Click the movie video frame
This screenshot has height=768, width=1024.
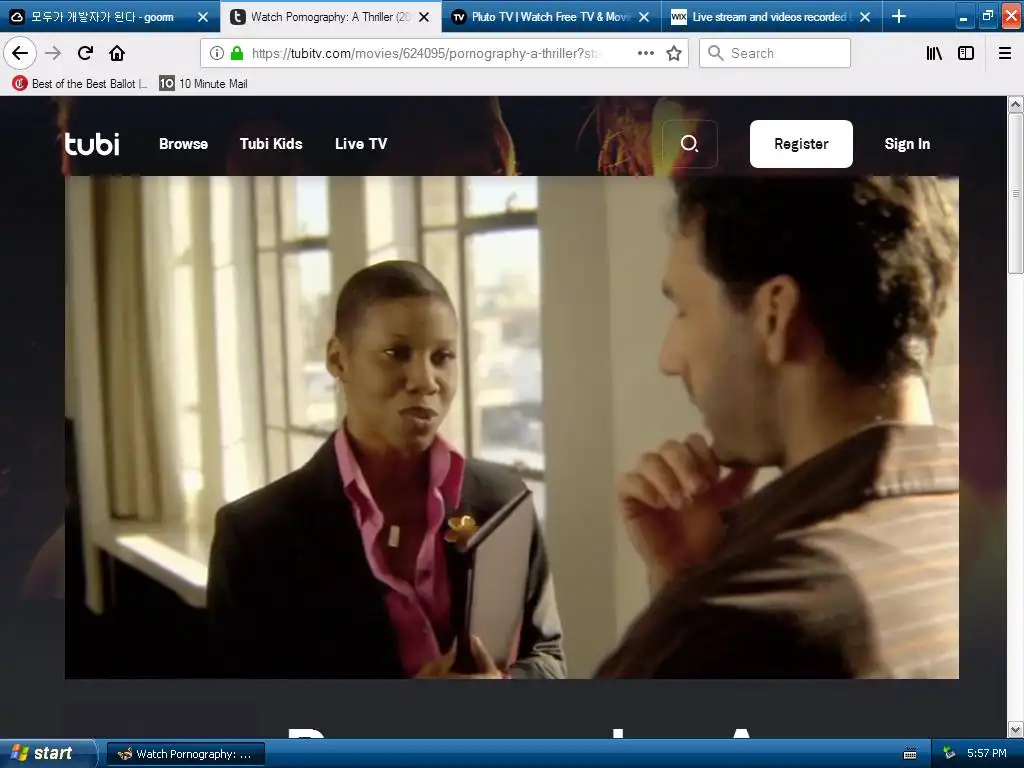tap(511, 427)
